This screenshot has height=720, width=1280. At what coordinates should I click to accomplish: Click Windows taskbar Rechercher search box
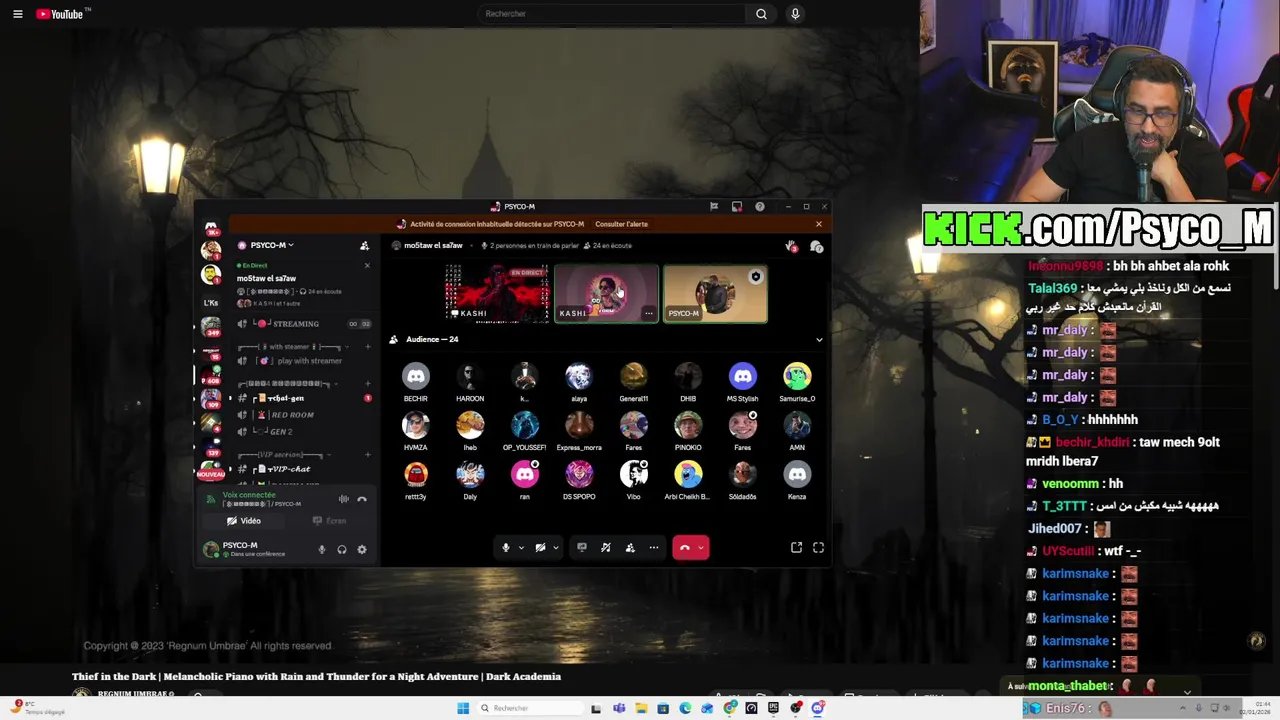(x=530, y=708)
